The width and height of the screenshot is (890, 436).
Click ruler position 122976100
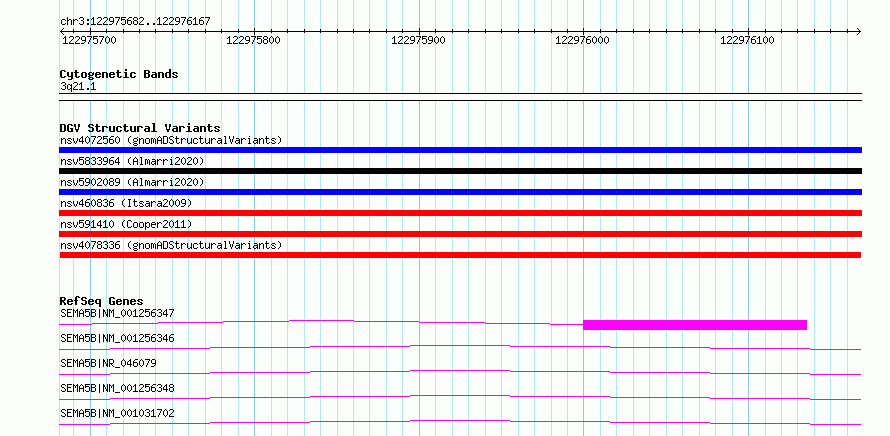pyautogui.click(x=747, y=41)
